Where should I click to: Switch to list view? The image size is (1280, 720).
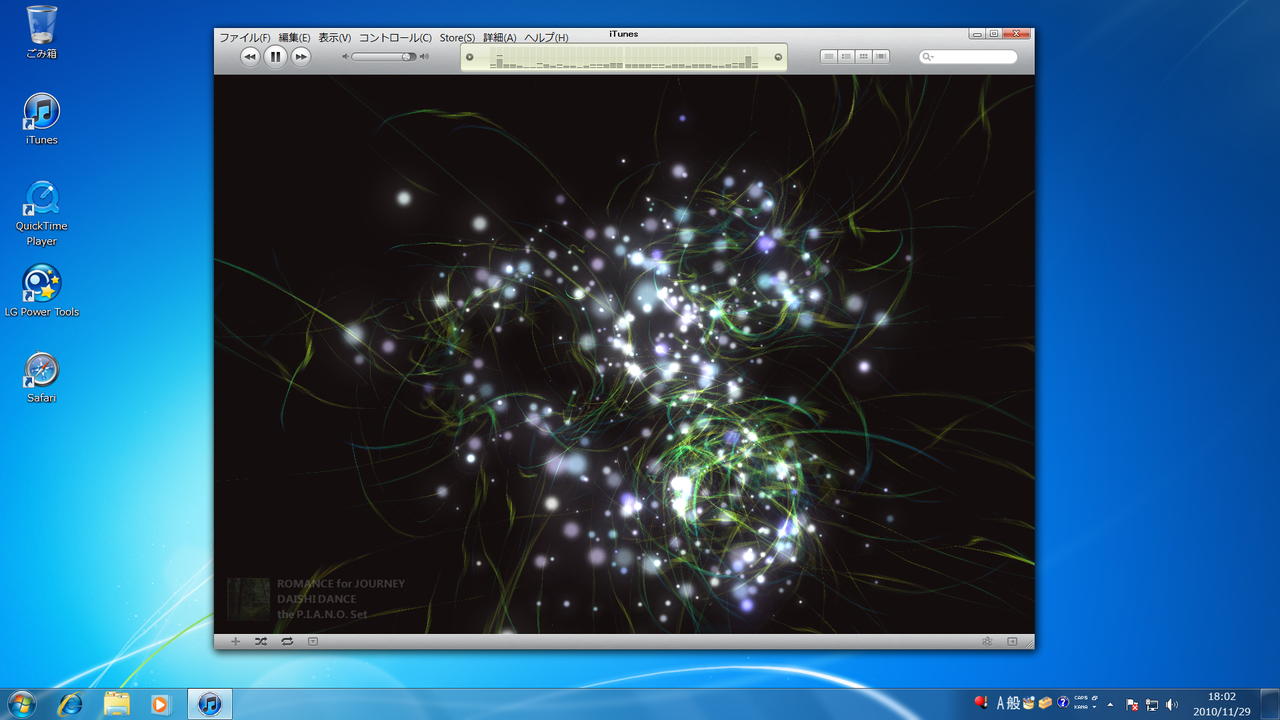(x=829, y=57)
